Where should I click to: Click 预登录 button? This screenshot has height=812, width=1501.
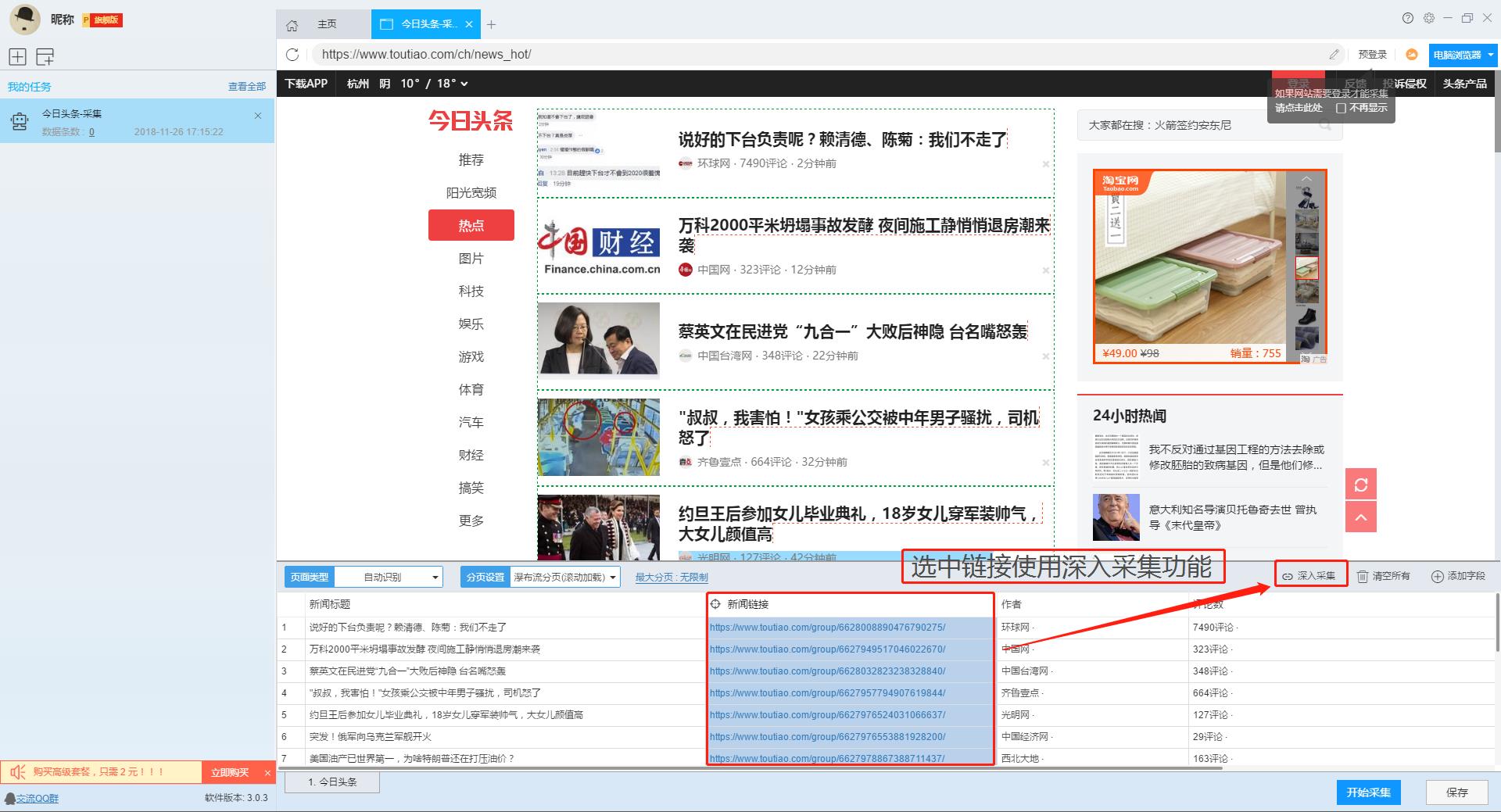coord(1372,54)
